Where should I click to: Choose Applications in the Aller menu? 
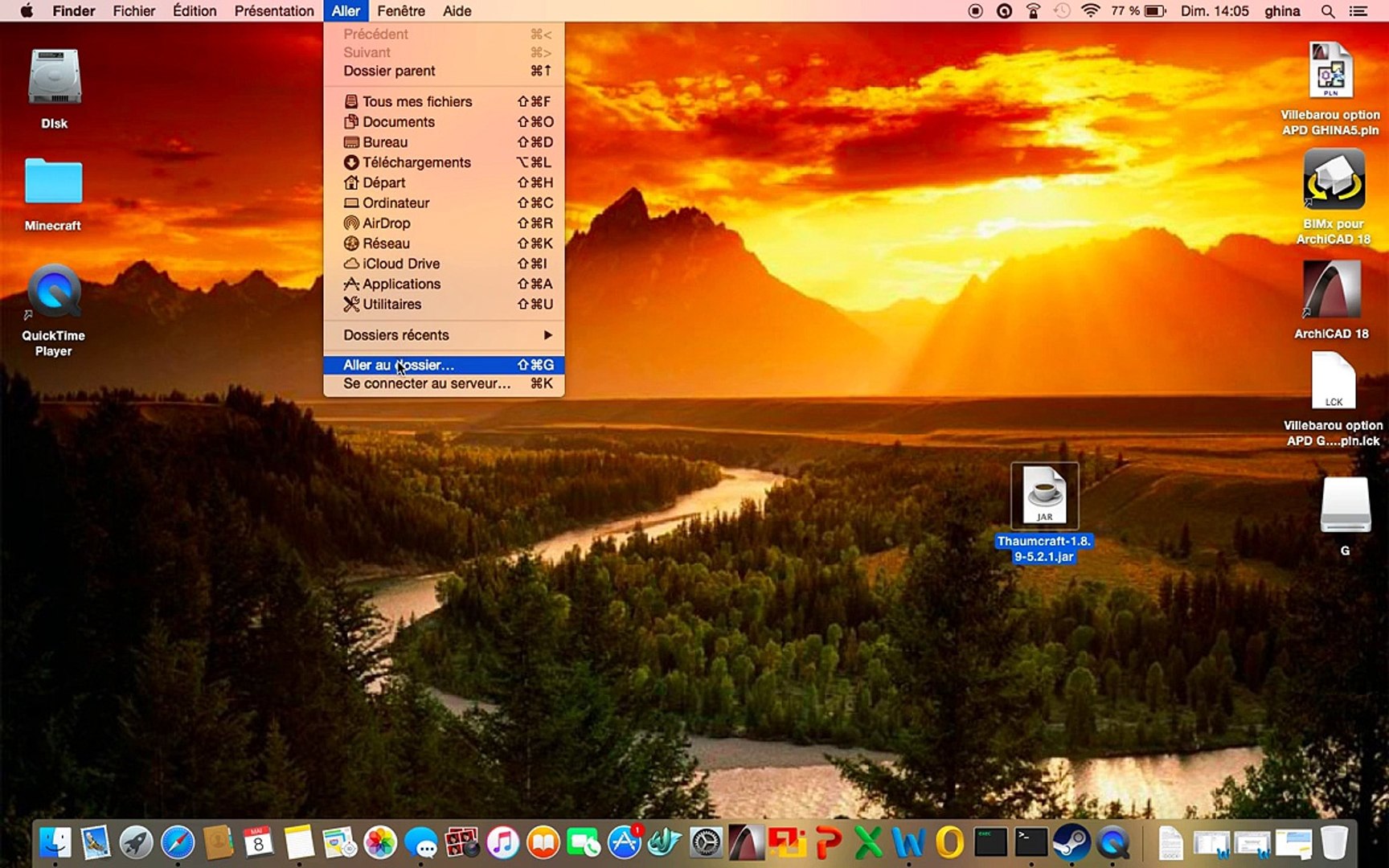tap(444, 284)
